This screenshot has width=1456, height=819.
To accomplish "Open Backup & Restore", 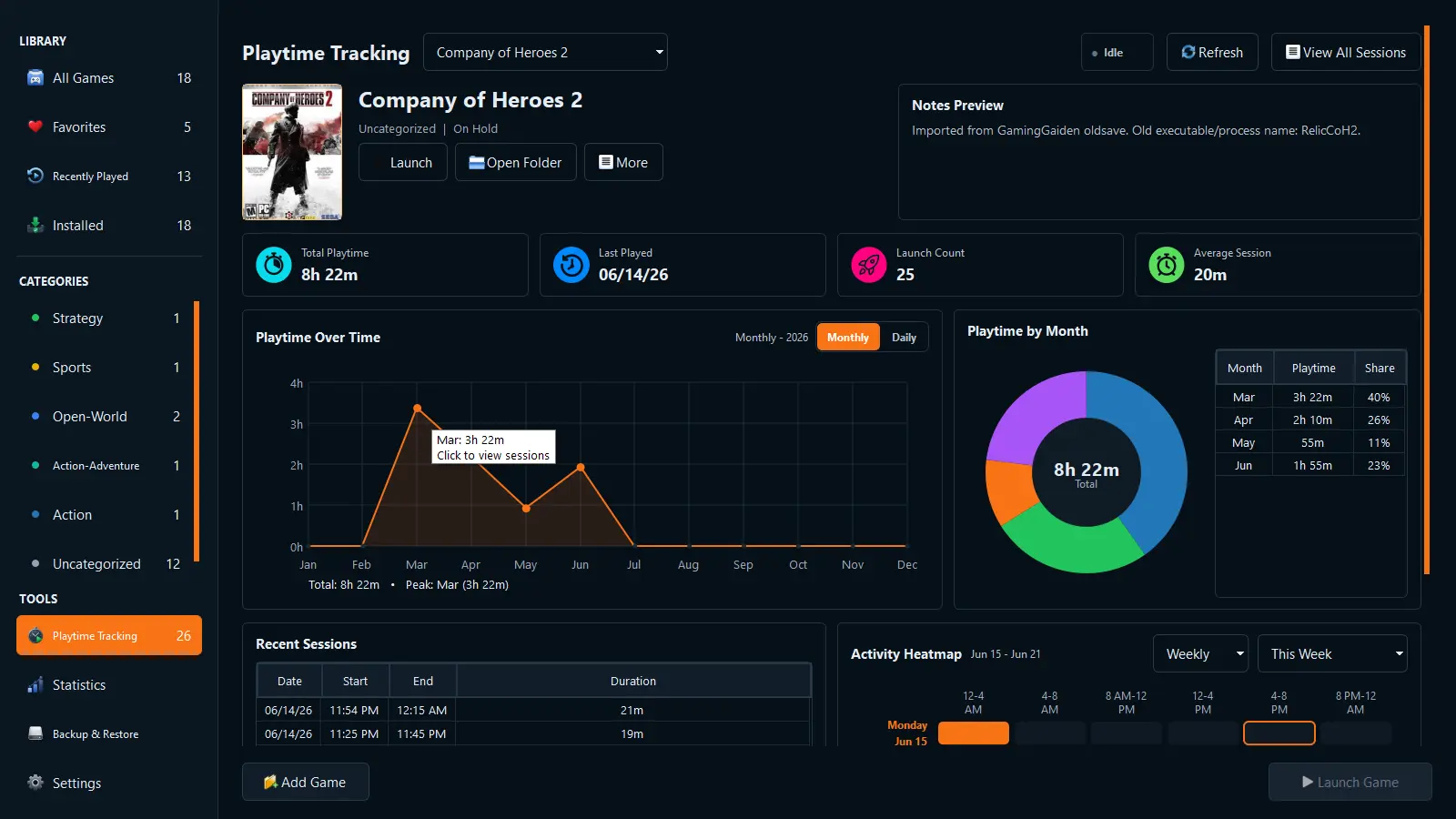I will tap(109, 734).
